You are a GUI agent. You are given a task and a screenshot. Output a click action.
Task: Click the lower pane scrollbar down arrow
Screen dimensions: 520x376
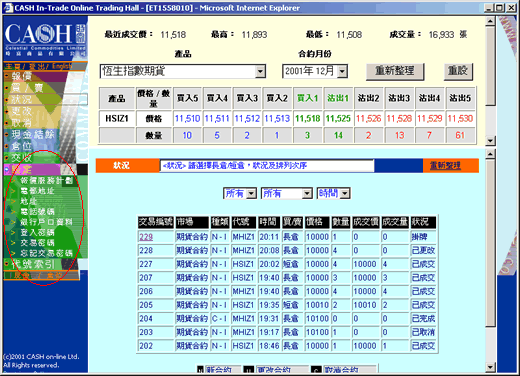pyautogui.click(x=490, y=368)
